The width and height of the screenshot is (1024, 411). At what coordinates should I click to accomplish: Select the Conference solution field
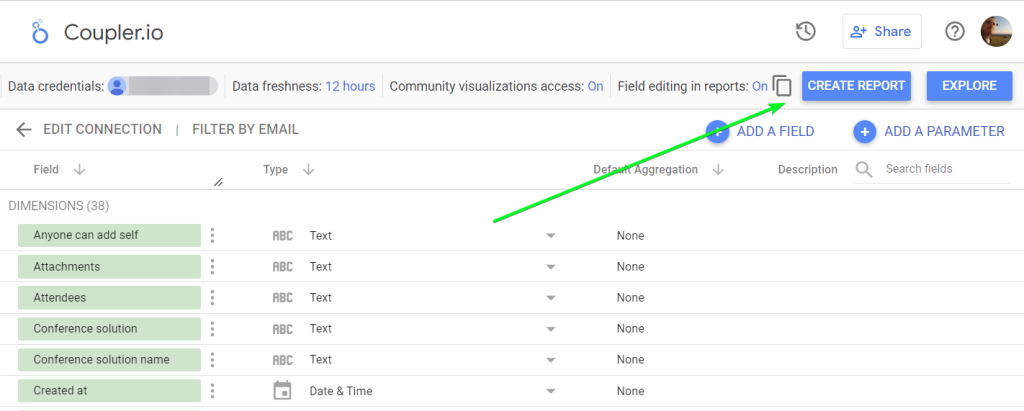coord(109,329)
